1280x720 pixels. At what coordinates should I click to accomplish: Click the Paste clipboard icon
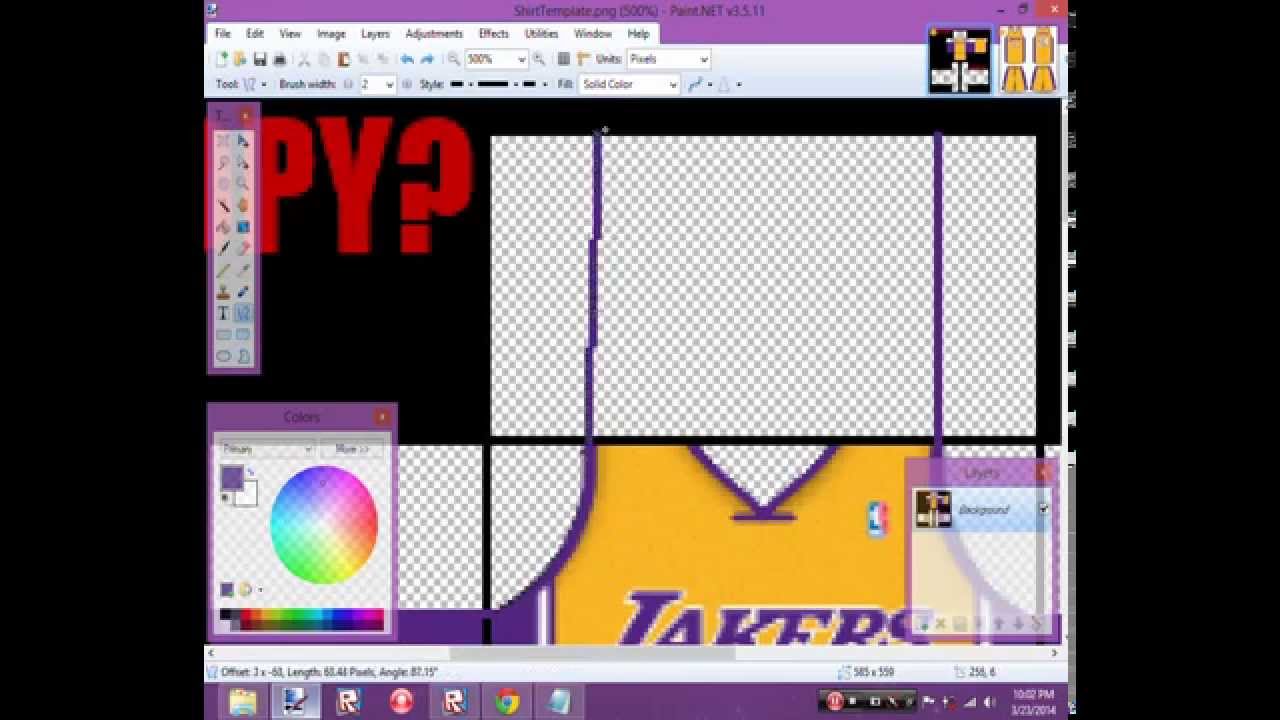[x=343, y=59]
